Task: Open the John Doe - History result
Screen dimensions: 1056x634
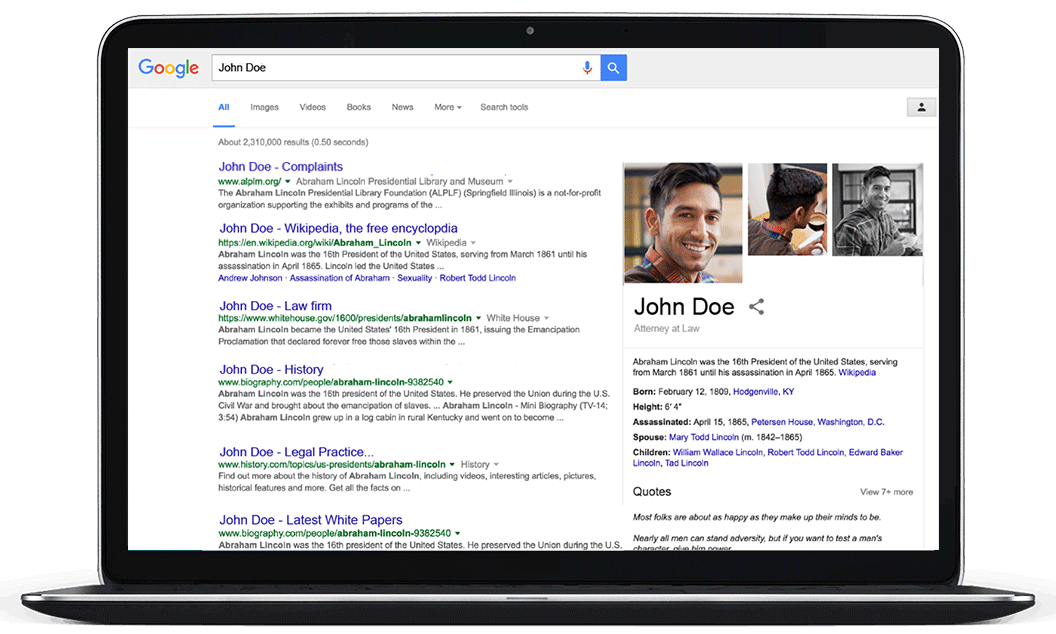Action: pyautogui.click(x=271, y=369)
